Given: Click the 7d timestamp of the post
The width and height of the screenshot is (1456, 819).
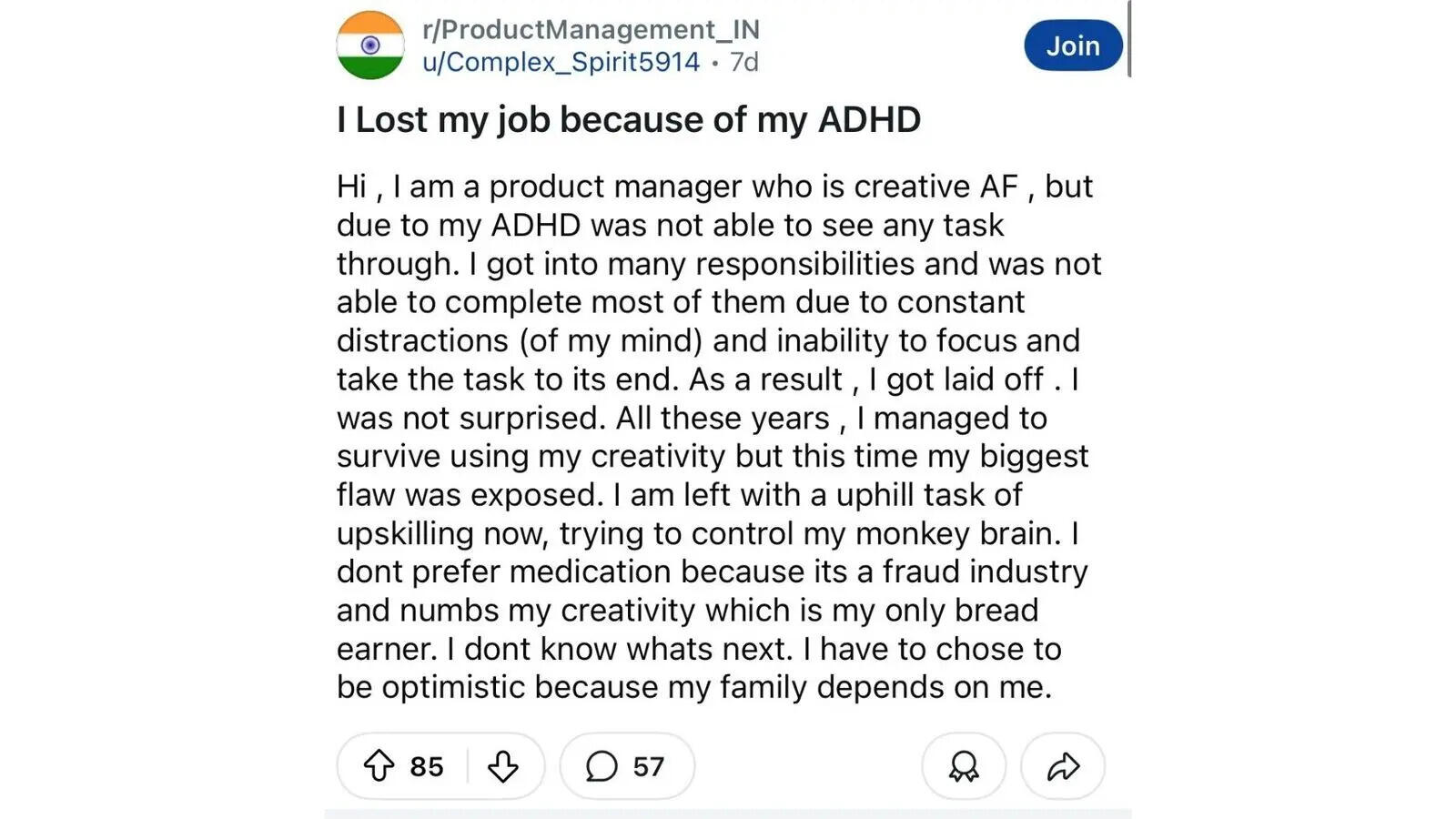Looking at the screenshot, I should point(744,62).
